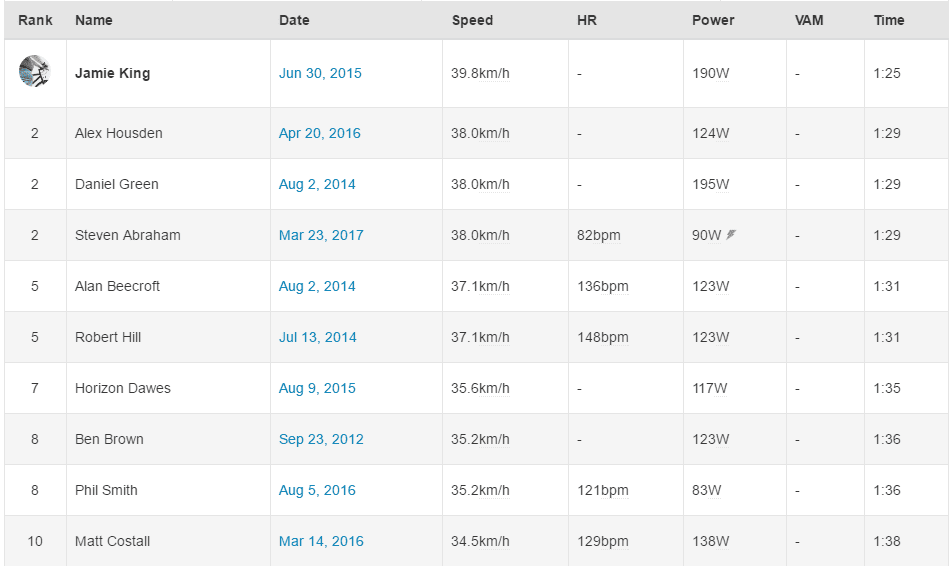Click the 136bpm heart rate value

pos(603,287)
